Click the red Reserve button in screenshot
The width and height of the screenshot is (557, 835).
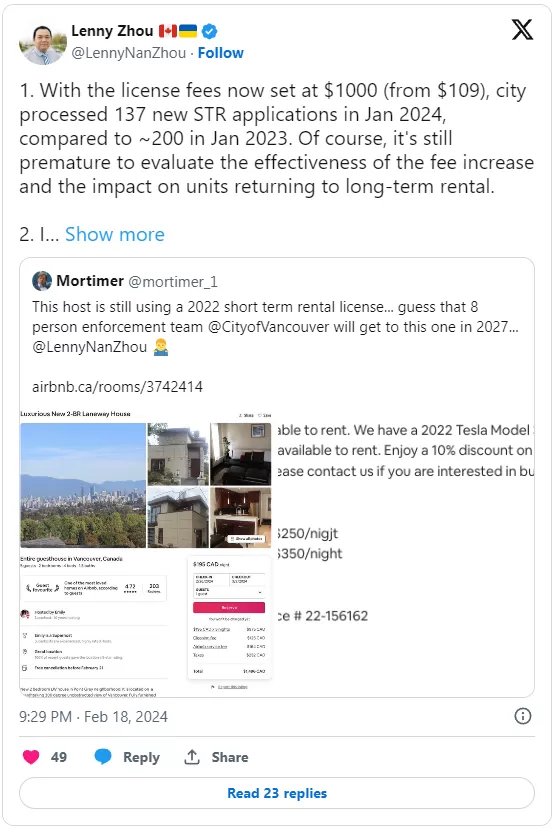pos(228,608)
